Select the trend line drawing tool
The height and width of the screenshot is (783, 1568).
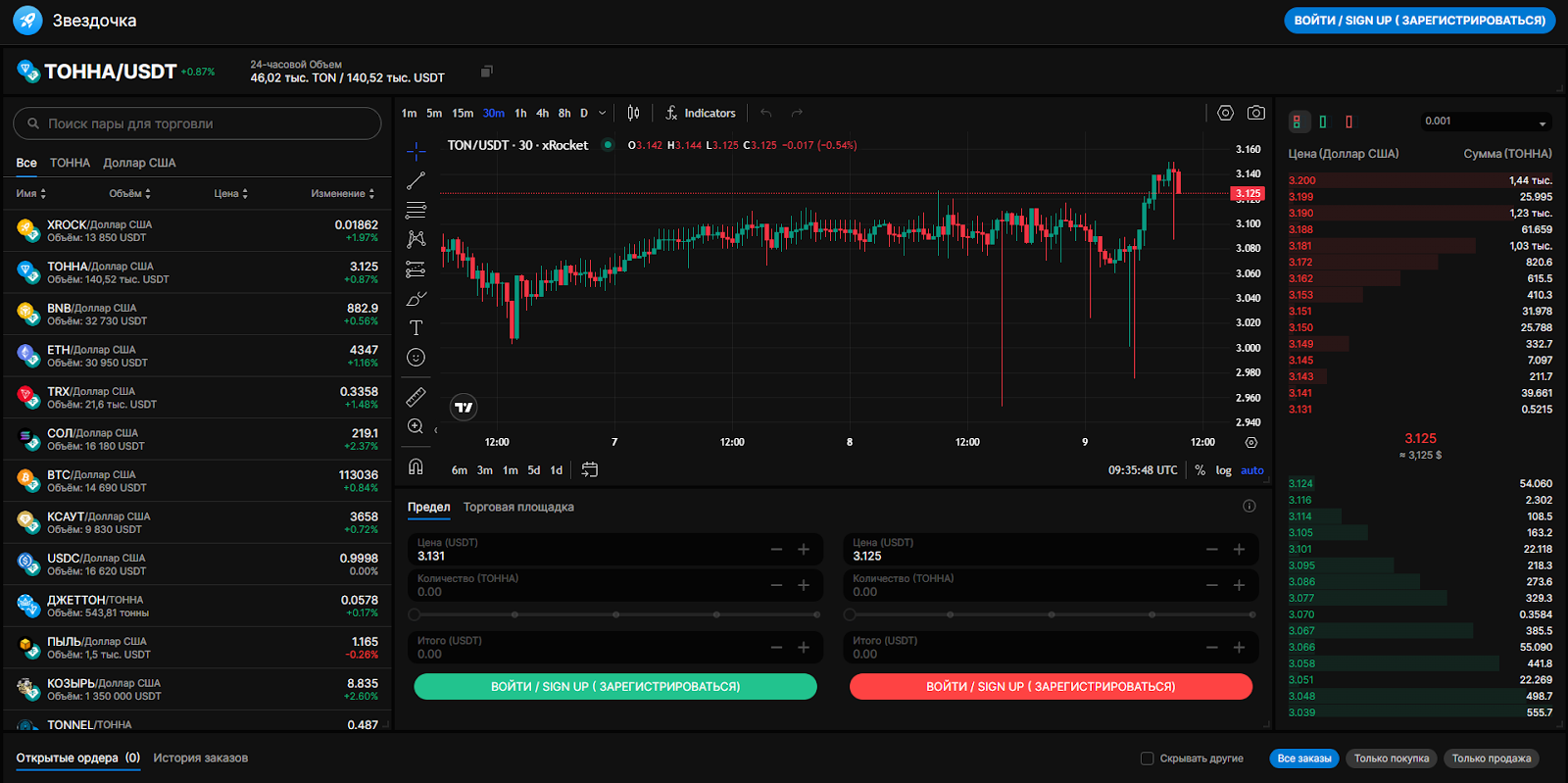point(416,180)
